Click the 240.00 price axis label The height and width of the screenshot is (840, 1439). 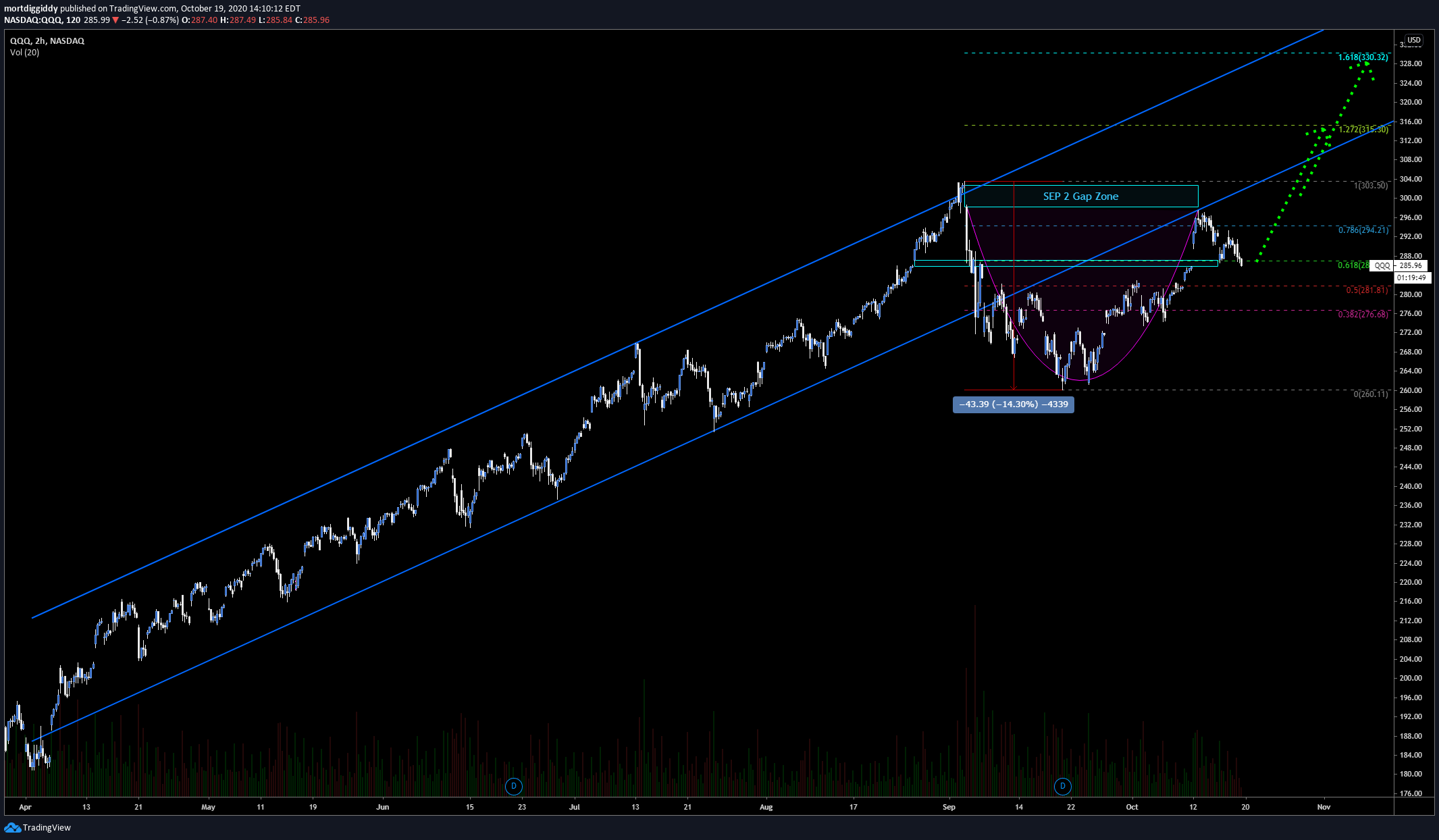pos(1411,486)
